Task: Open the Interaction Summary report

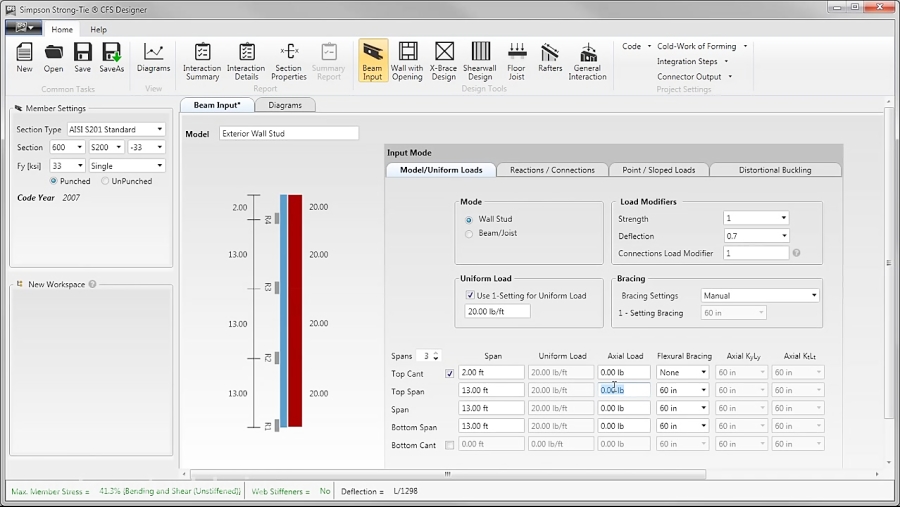Action: (x=202, y=60)
